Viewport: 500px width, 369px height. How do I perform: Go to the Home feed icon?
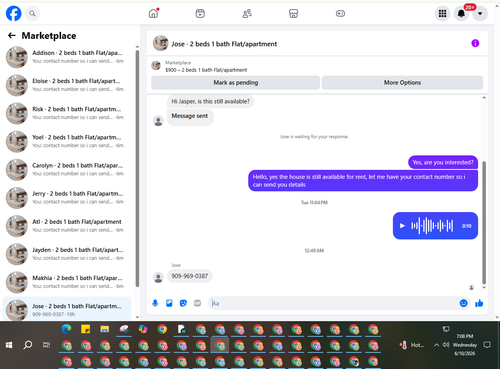tap(153, 13)
